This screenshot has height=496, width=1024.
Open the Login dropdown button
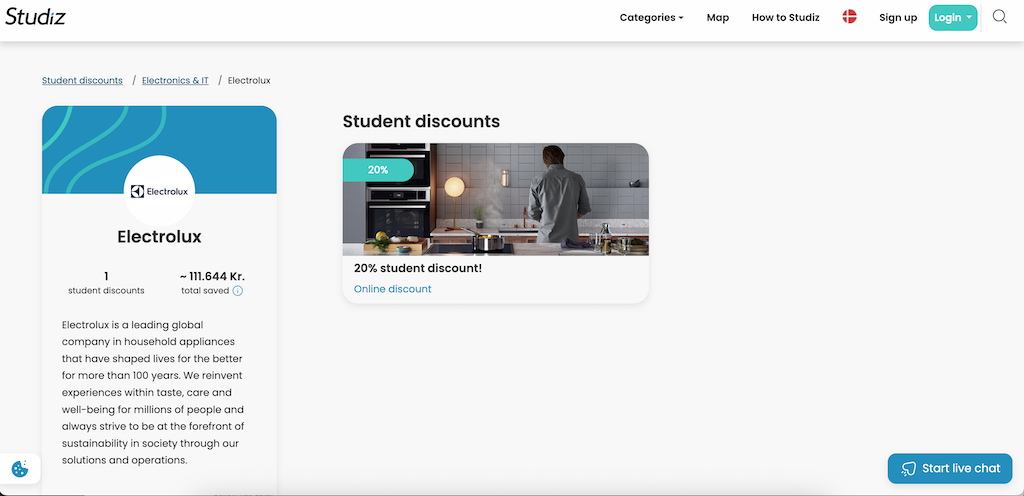pyautogui.click(x=953, y=18)
